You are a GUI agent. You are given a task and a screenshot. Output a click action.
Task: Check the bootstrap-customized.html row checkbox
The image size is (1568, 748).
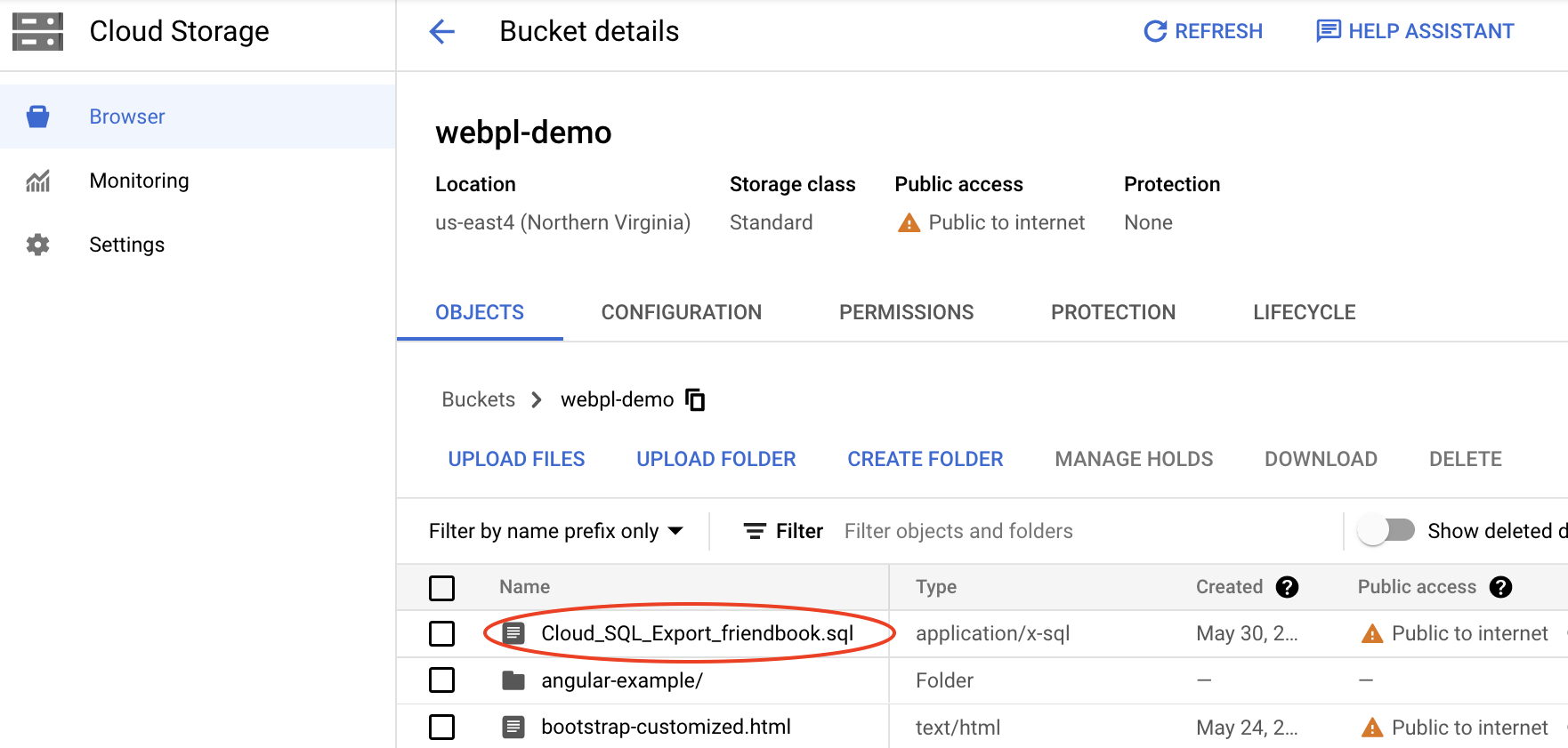(x=442, y=728)
